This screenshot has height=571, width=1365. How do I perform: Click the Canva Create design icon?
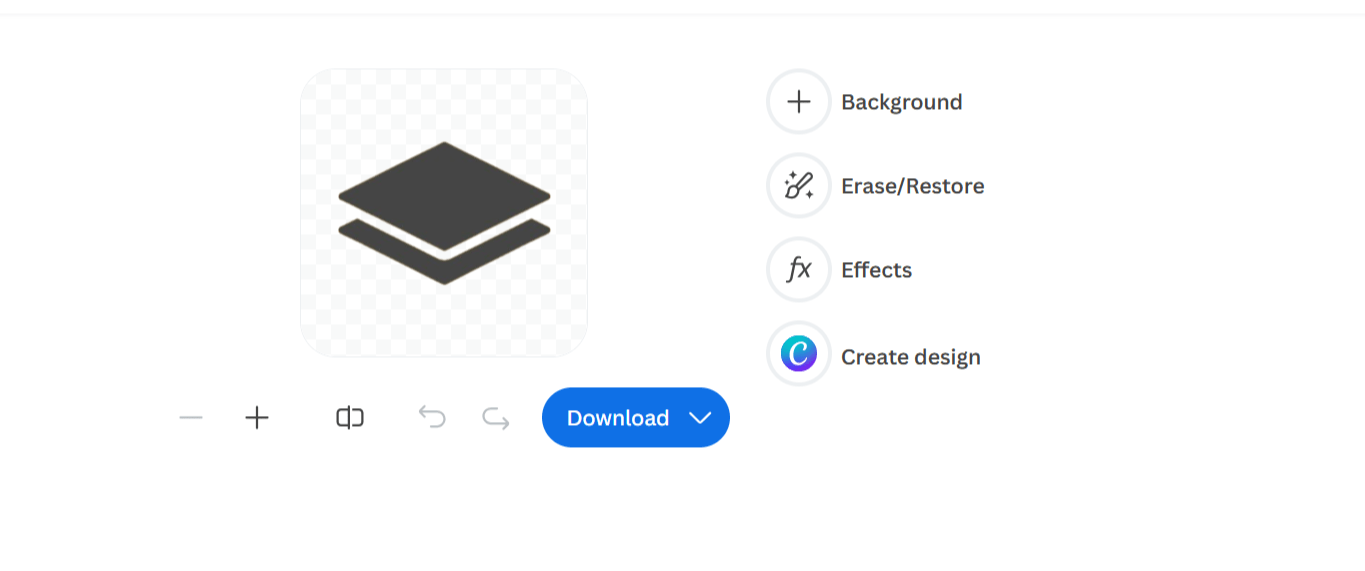[799, 354]
